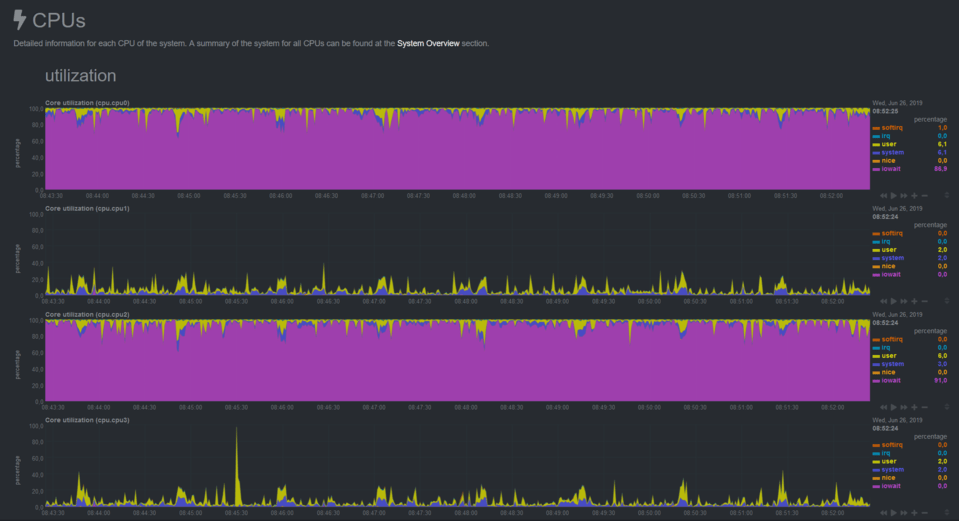This screenshot has height=521, width=959.
Task: Toggle user dimension in cpu1 legend
Action: click(884, 250)
